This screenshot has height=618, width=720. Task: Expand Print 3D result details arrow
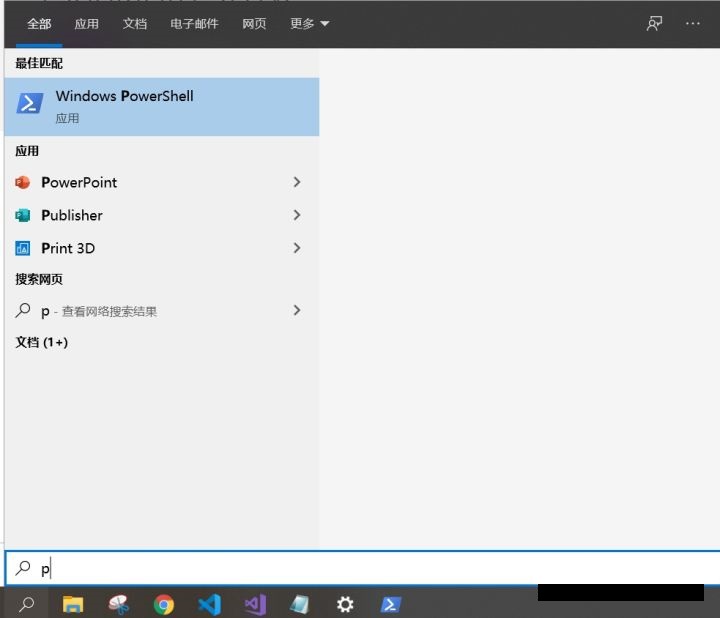pyautogui.click(x=297, y=248)
